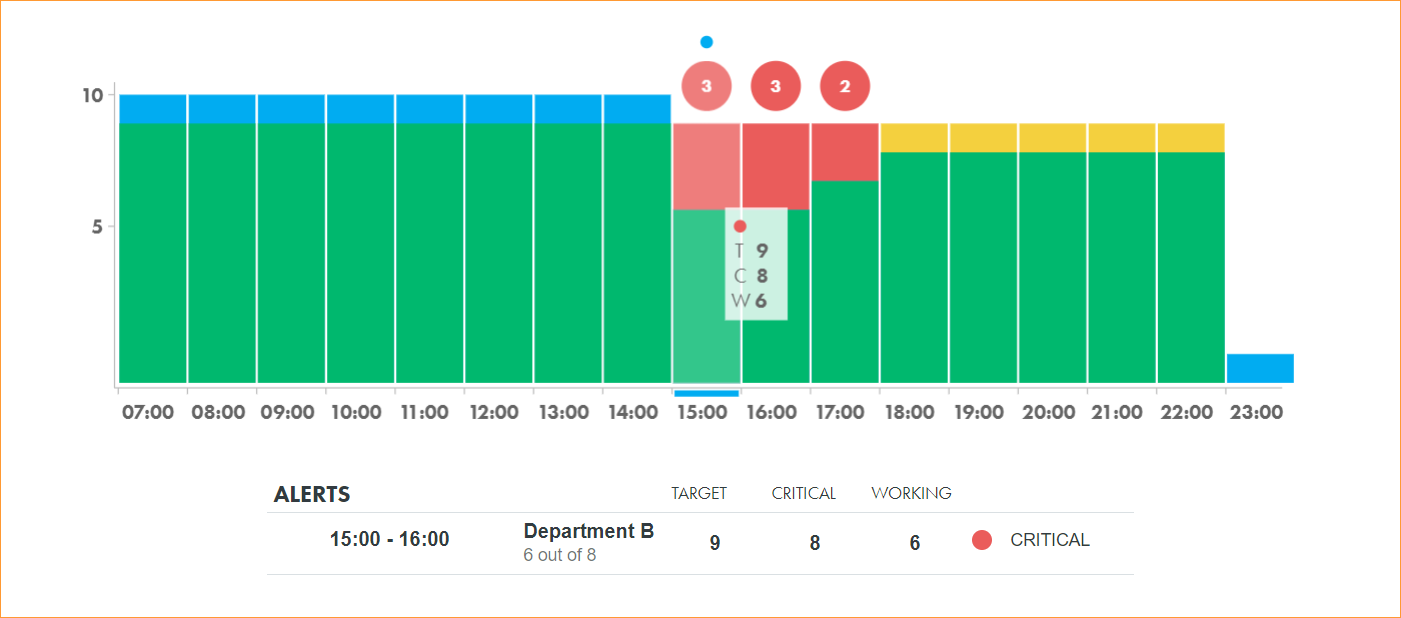Click the alert badge 3 above 16:00
Image resolution: width=1401 pixels, height=618 pixels.
click(x=776, y=86)
